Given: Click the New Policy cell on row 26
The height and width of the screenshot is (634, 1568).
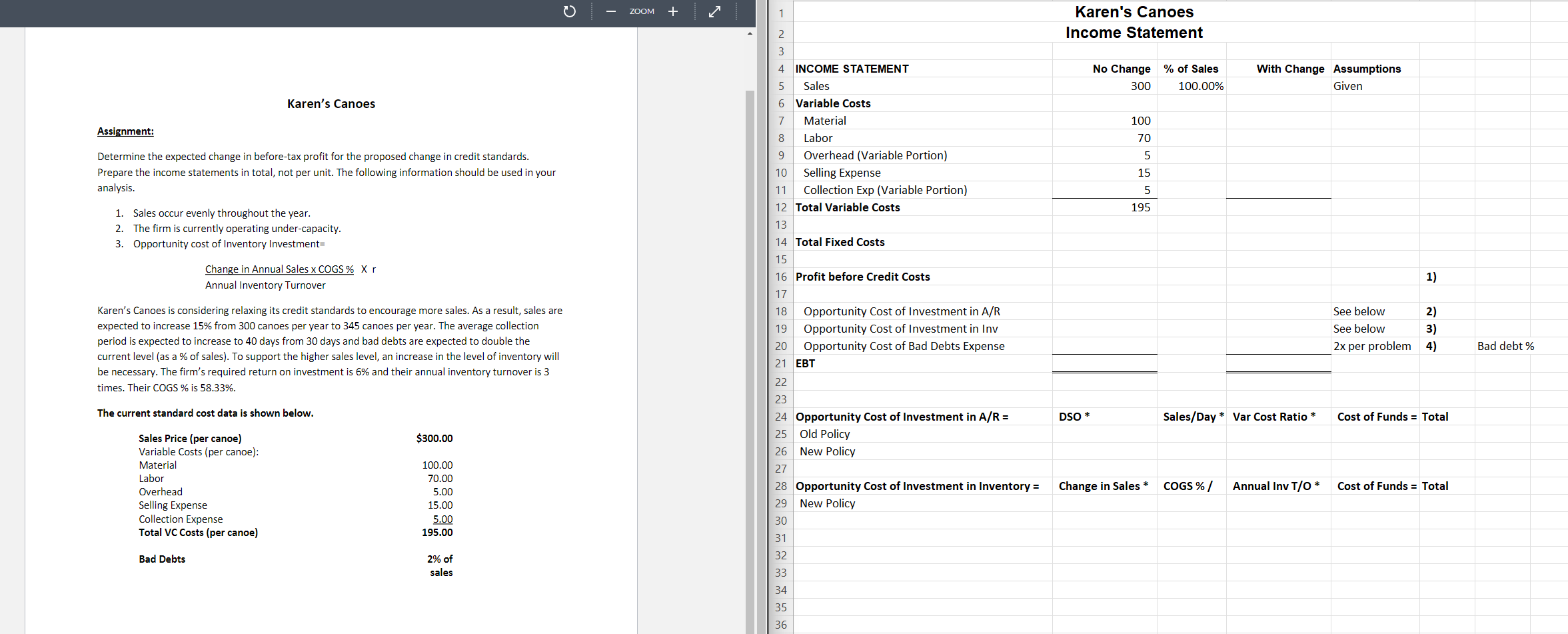Looking at the screenshot, I should click(x=827, y=451).
